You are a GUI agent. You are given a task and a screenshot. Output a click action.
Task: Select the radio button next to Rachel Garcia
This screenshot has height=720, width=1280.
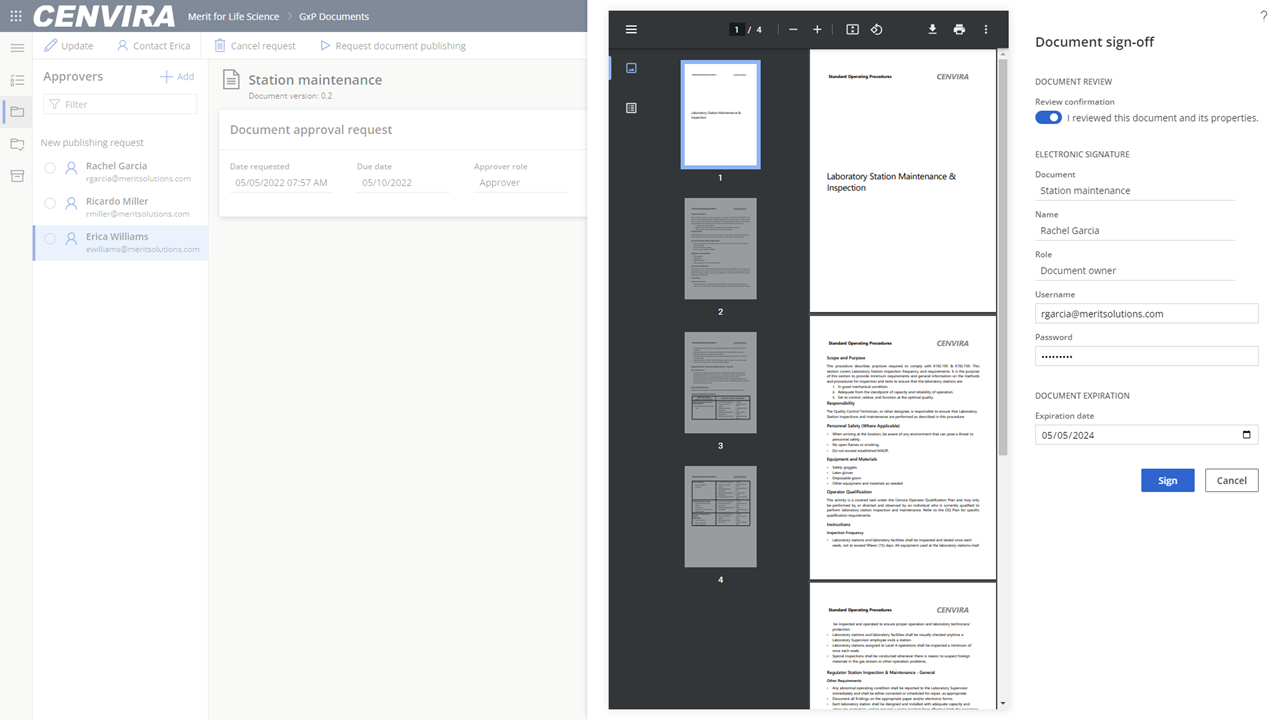(49, 167)
